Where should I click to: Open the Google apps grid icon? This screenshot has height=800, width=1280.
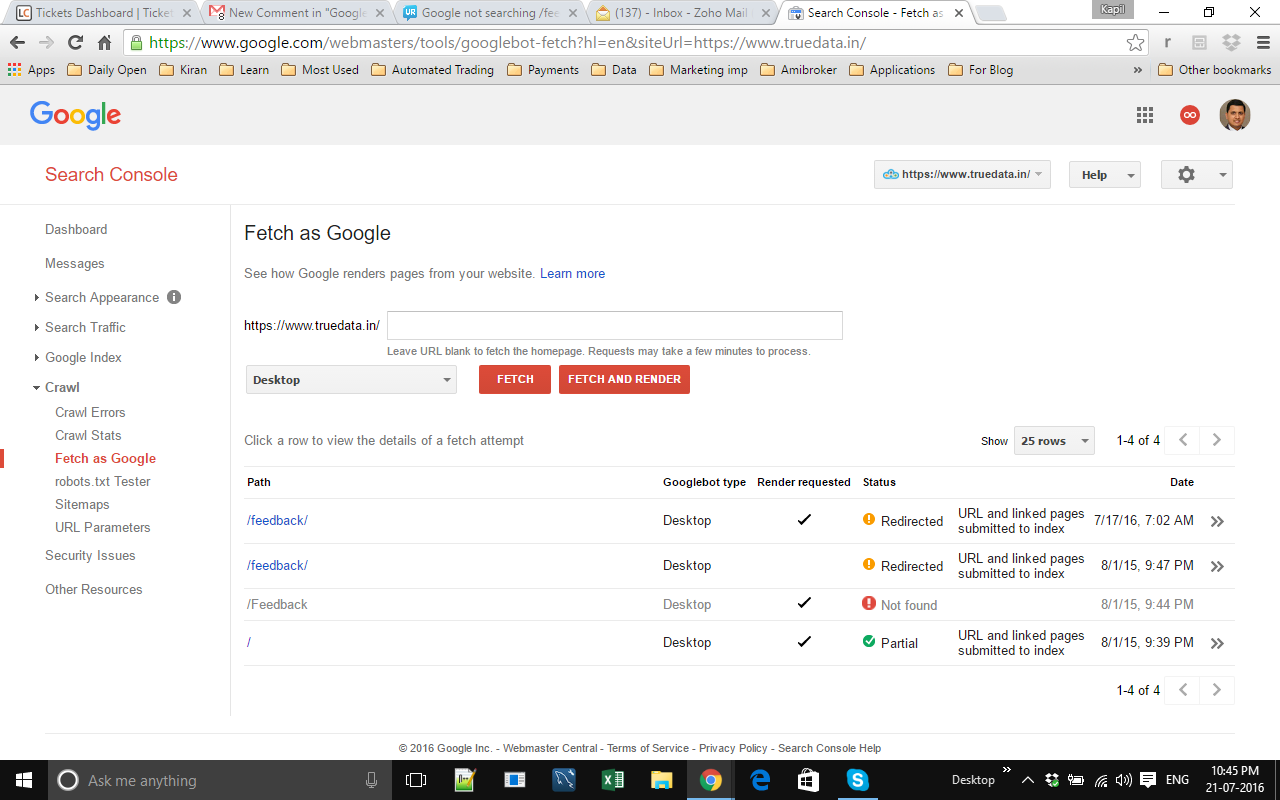coord(1145,115)
